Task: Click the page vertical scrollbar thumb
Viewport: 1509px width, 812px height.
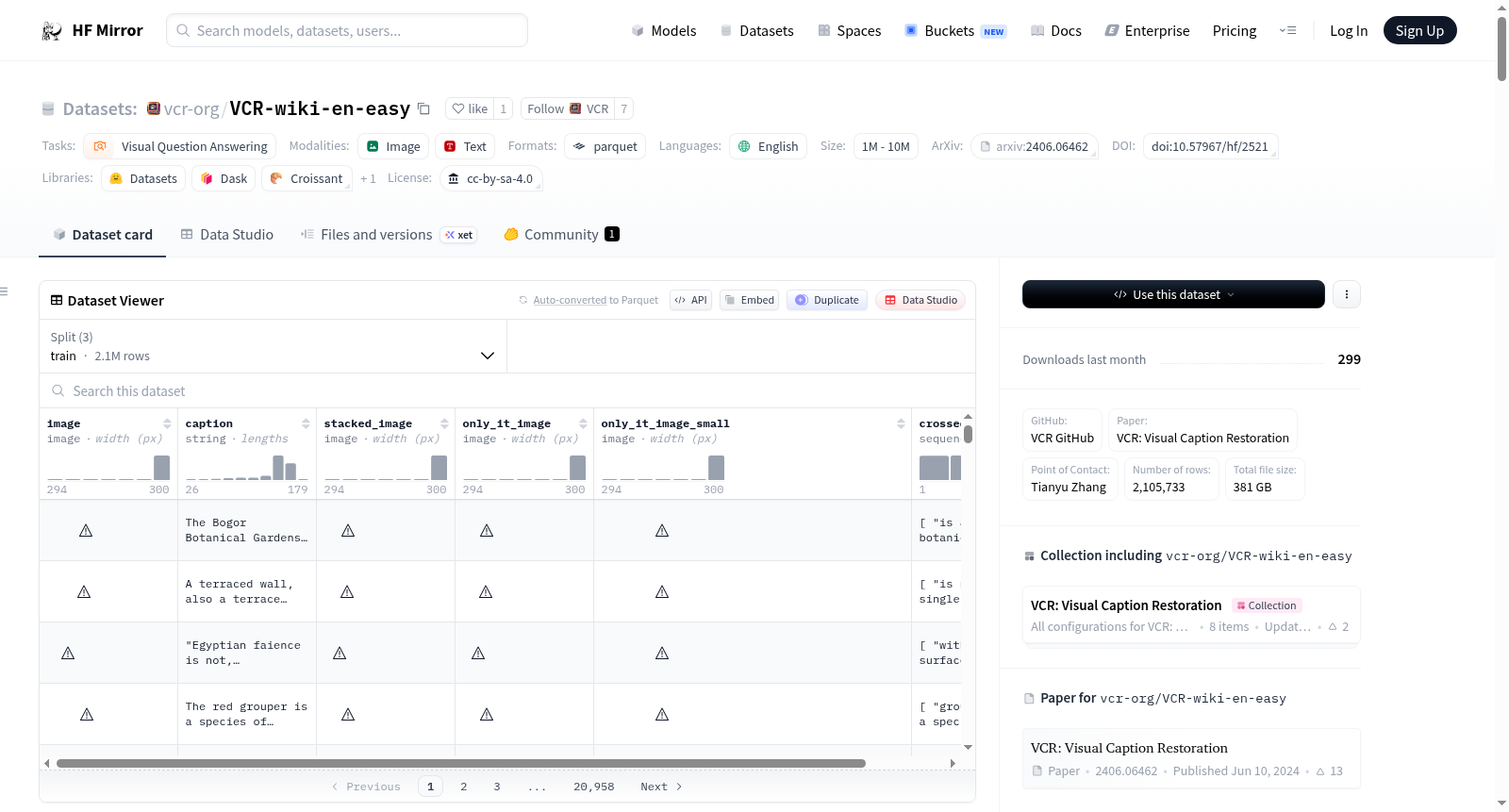Action: coord(1501,48)
